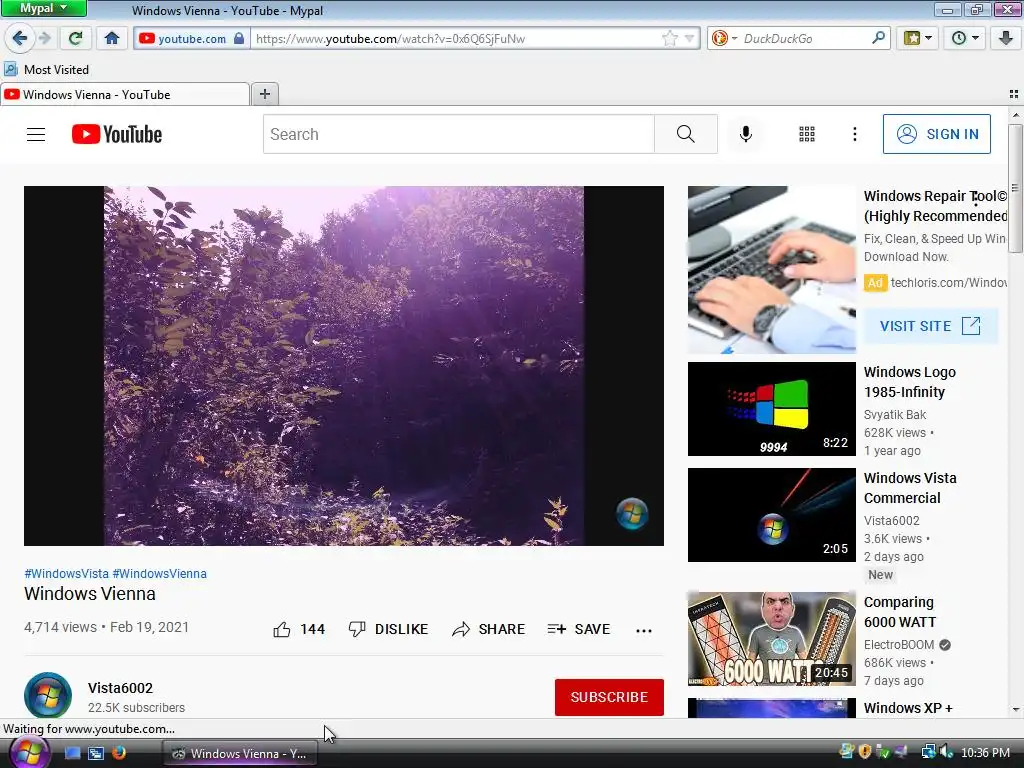Click Show Desktop in quick launch
1024x768 pixels.
pyautogui.click(x=72, y=753)
